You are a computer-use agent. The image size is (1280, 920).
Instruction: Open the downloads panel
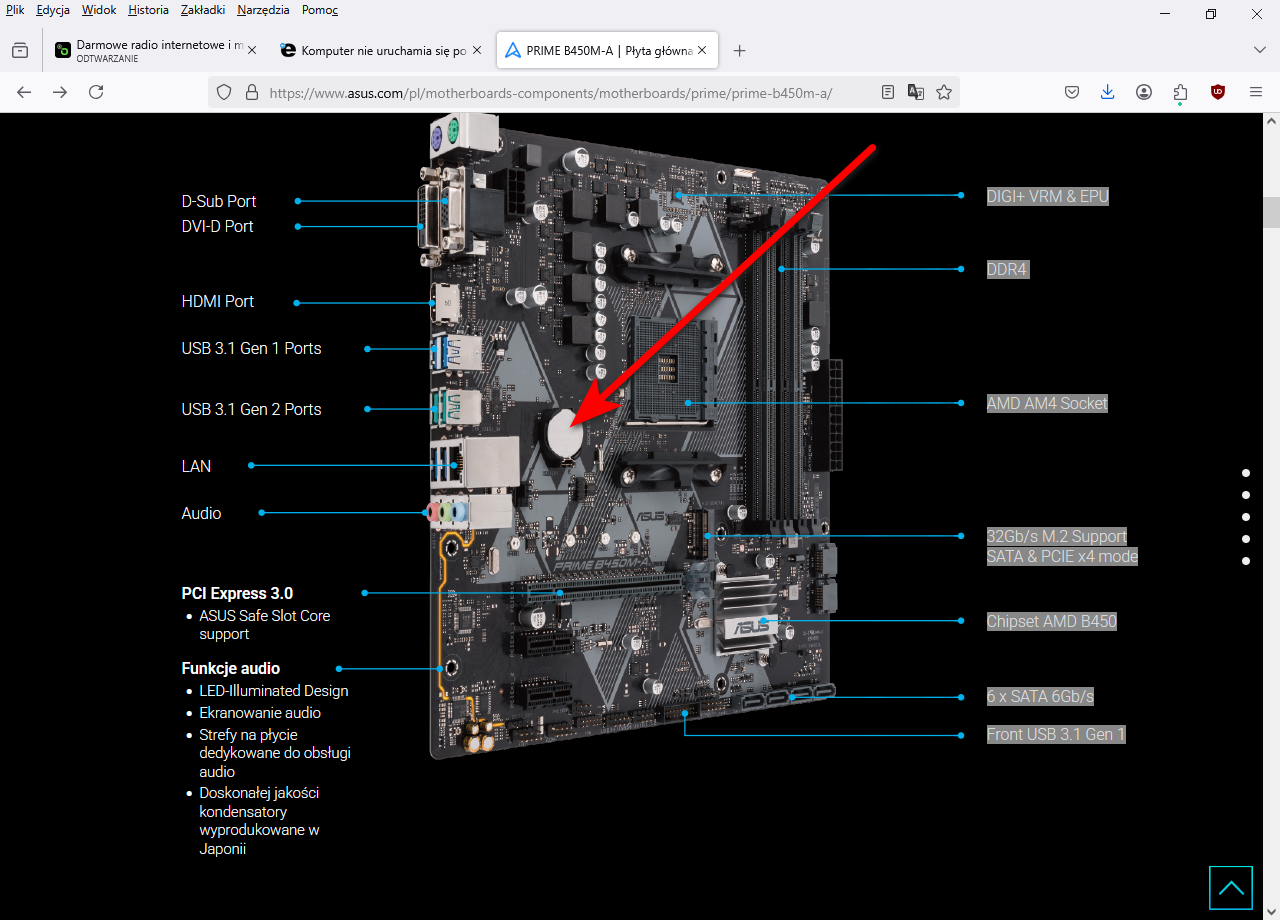click(x=1108, y=92)
